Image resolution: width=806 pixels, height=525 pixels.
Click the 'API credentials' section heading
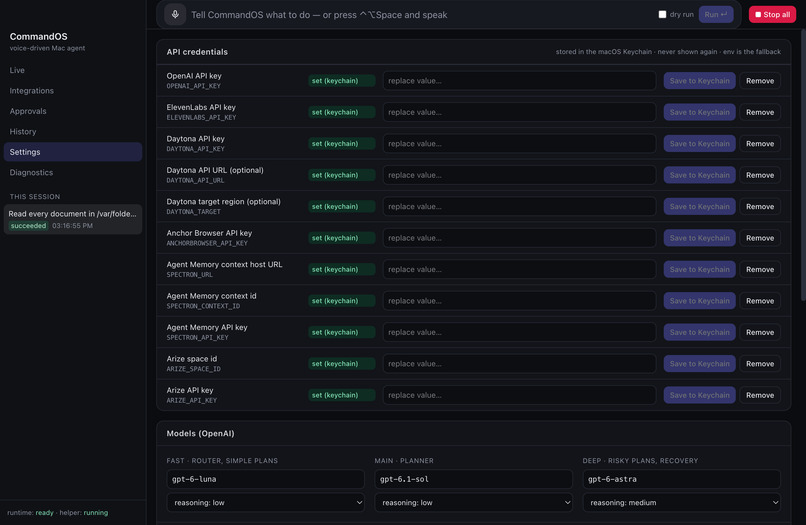click(197, 52)
